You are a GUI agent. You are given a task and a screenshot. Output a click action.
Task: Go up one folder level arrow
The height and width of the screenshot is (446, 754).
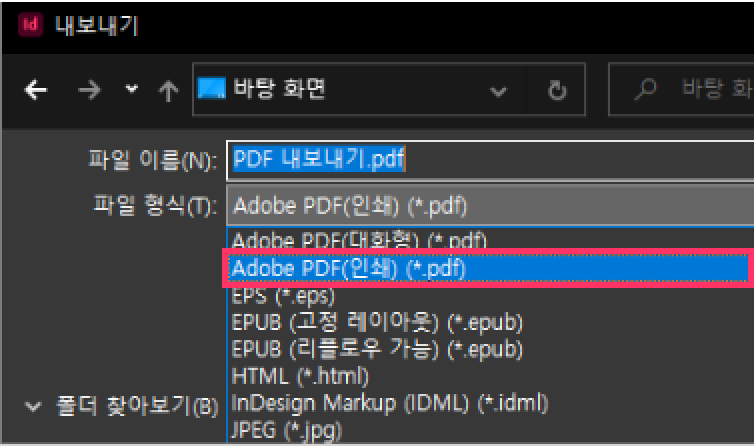pyautogui.click(x=168, y=90)
